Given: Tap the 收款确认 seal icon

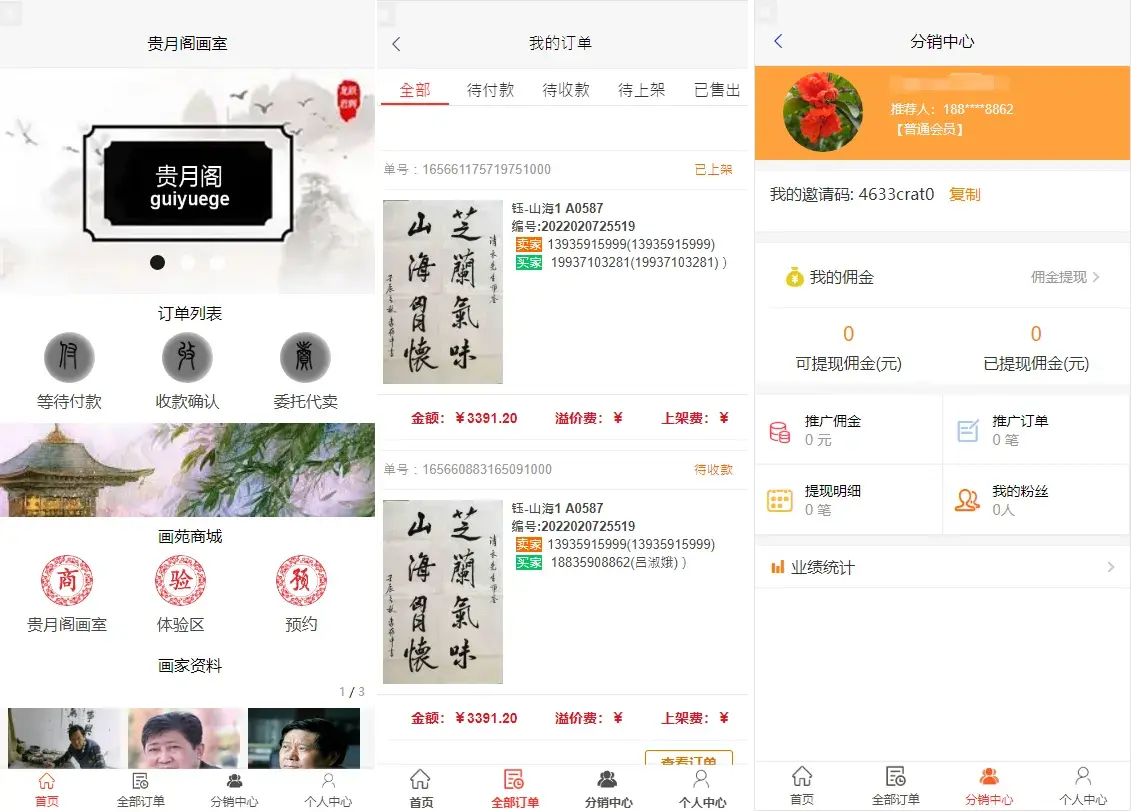Looking at the screenshot, I should pyautogui.click(x=187, y=358).
